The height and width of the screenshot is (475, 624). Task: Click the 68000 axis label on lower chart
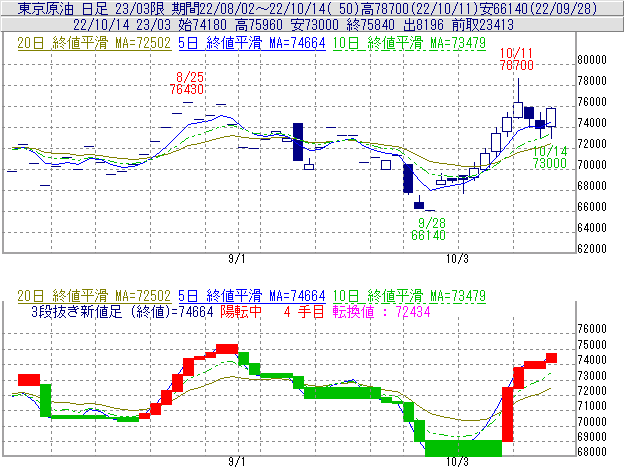pos(592,452)
